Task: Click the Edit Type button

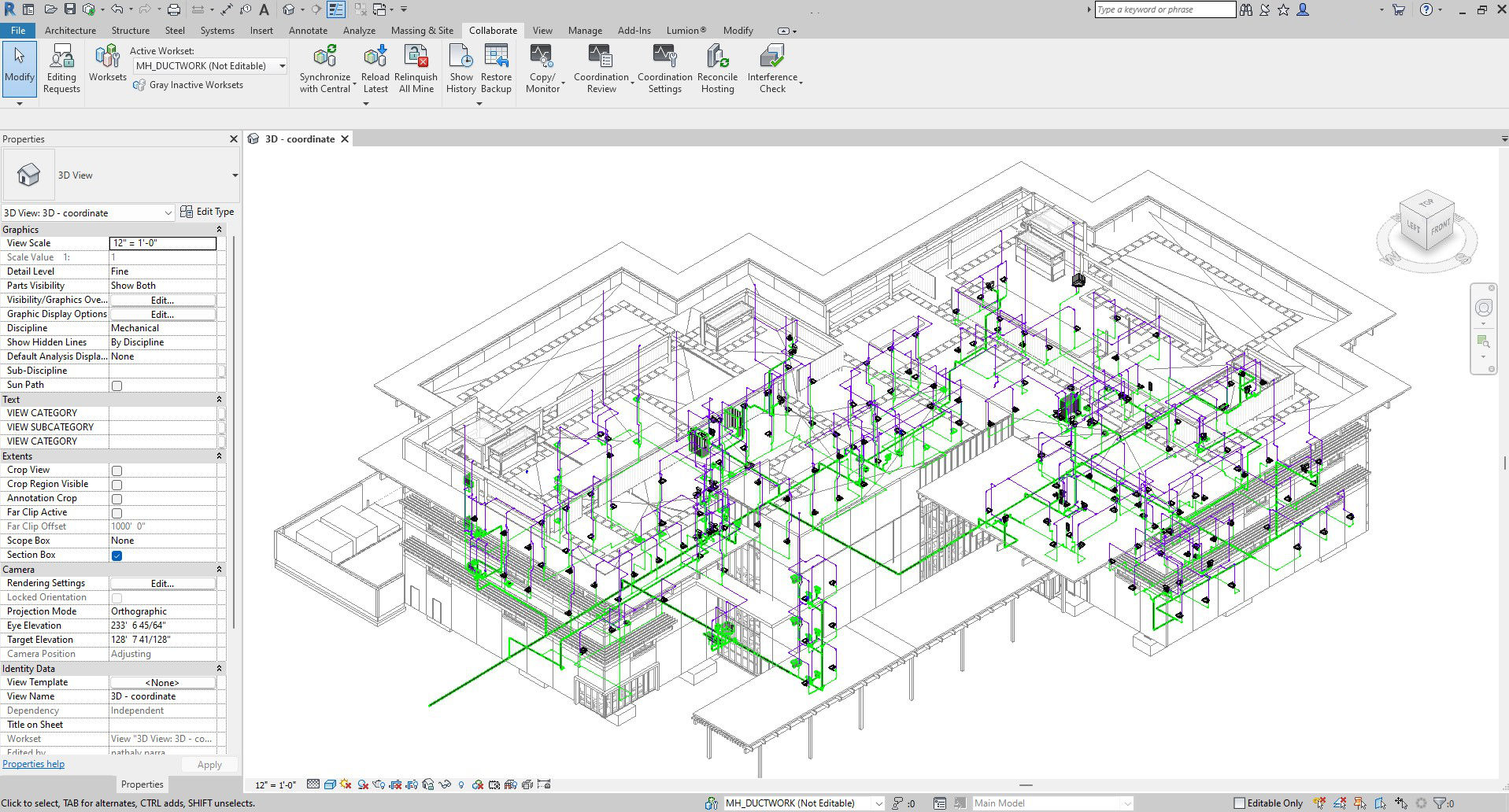Action: (207, 212)
